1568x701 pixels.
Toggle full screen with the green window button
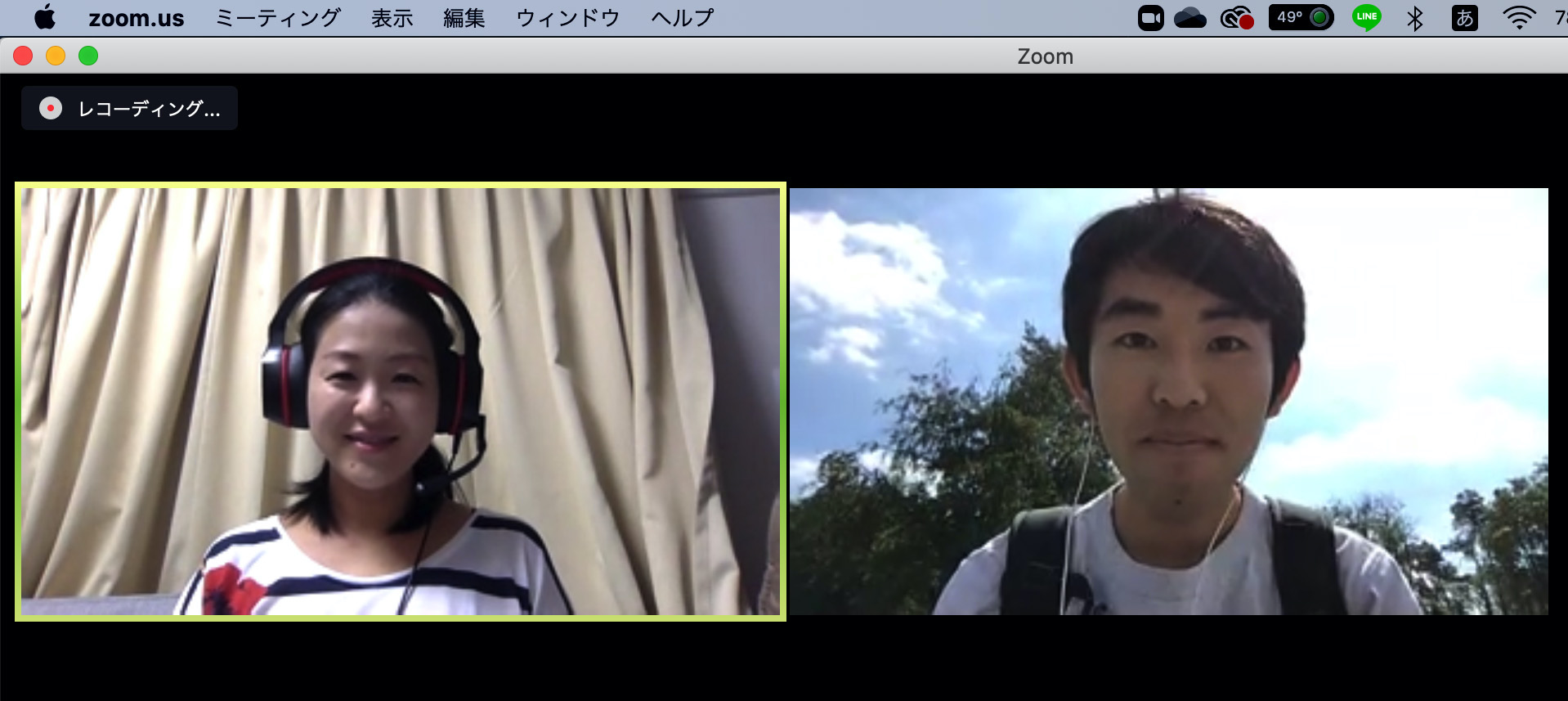(88, 56)
